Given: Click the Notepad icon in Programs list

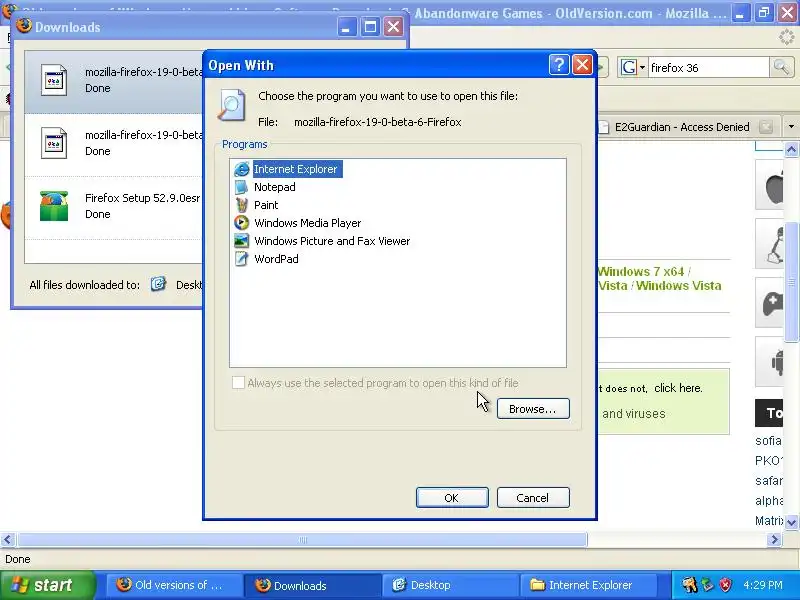Looking at the screenshot, I should (241, 187).
